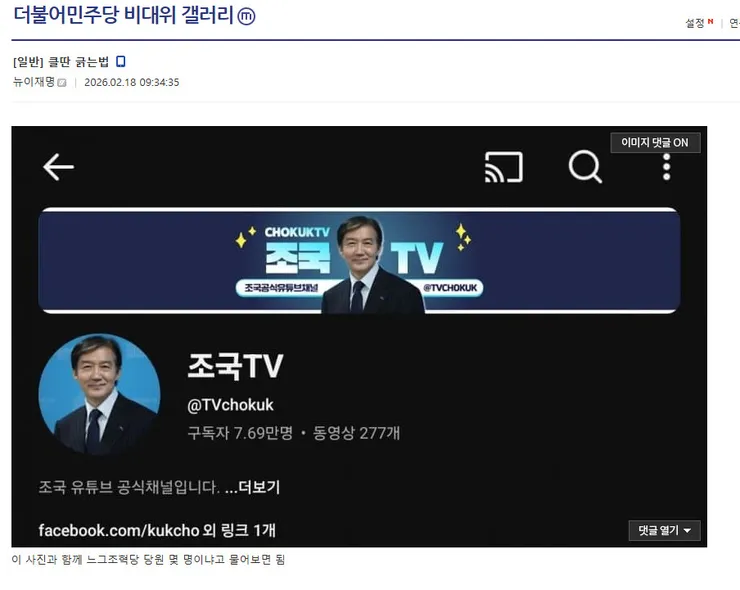The width and height of the screenshot is (740, 590).
Task: Click the caption line beginning 이 사진과 함께
Action: click(149, 560)
